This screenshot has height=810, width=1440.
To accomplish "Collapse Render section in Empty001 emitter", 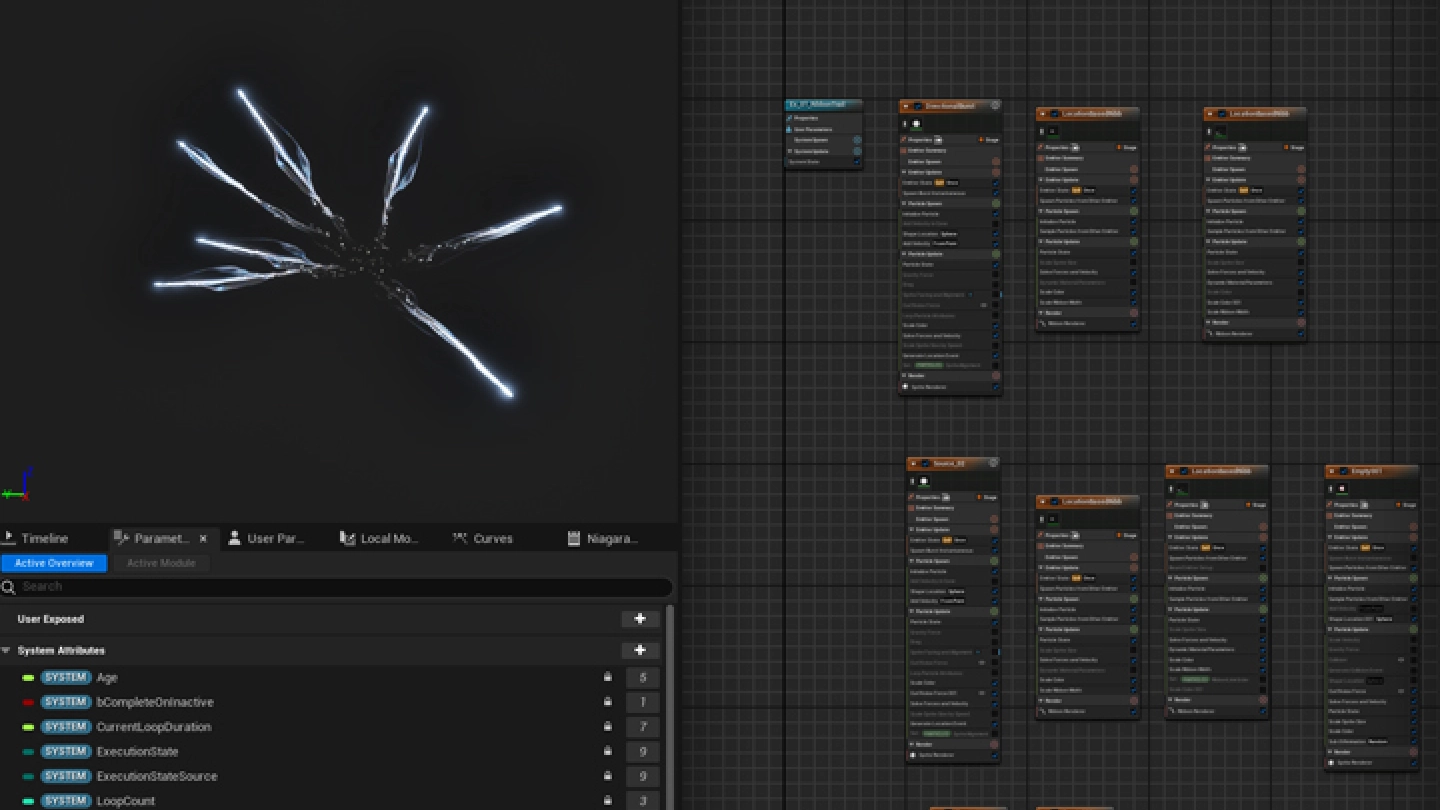I will 1331,752.
